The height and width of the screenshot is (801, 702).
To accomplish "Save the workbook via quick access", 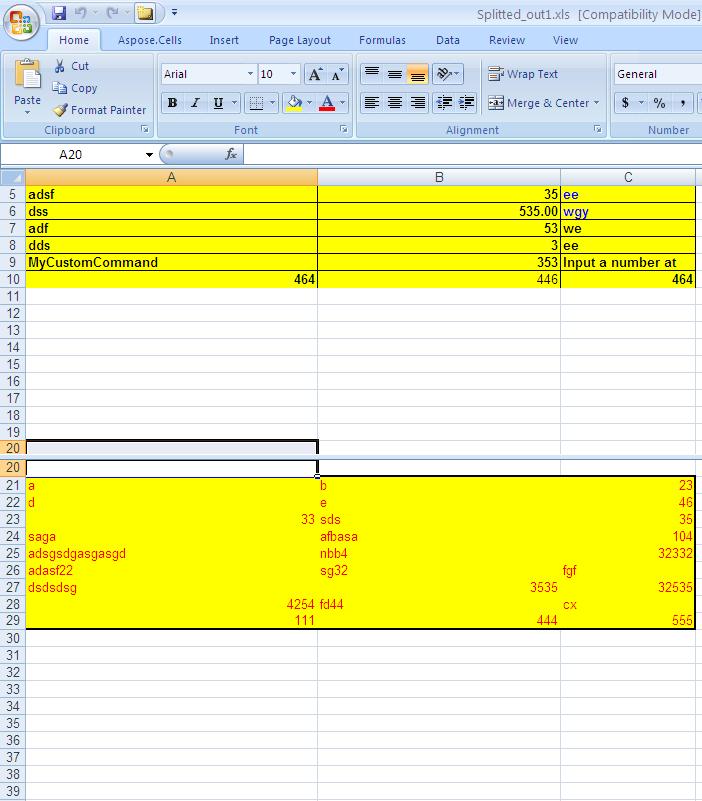I will (59, 13).
